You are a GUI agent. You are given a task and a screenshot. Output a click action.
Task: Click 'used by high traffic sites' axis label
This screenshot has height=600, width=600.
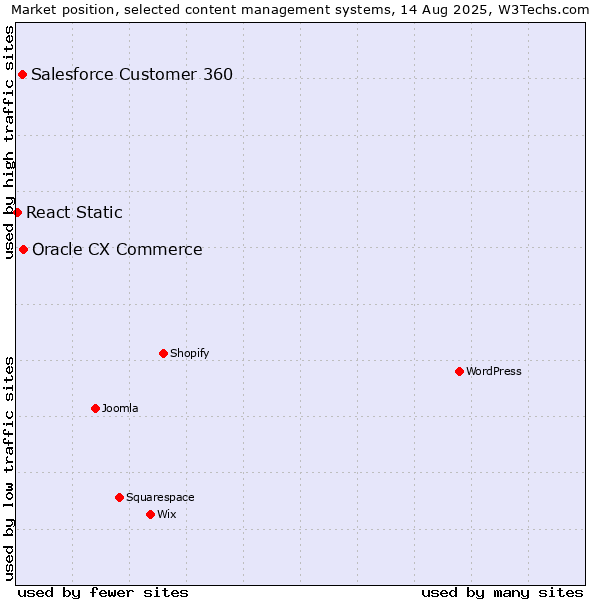(8, 142)
